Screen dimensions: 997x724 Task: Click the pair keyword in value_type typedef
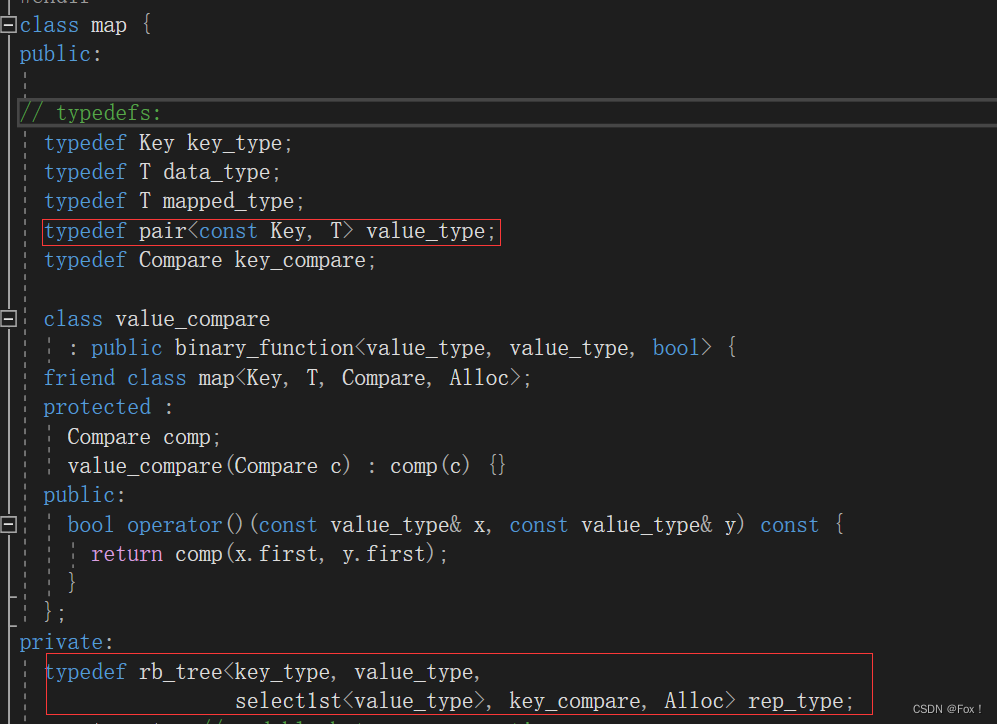(x=162, y=232)
